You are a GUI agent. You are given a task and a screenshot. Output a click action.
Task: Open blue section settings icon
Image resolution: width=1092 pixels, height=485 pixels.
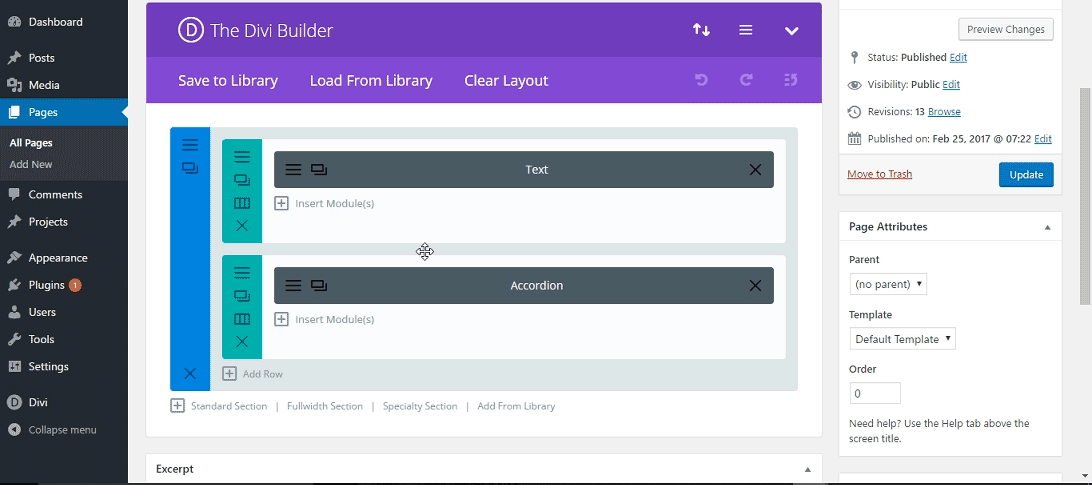click(190, 145)
